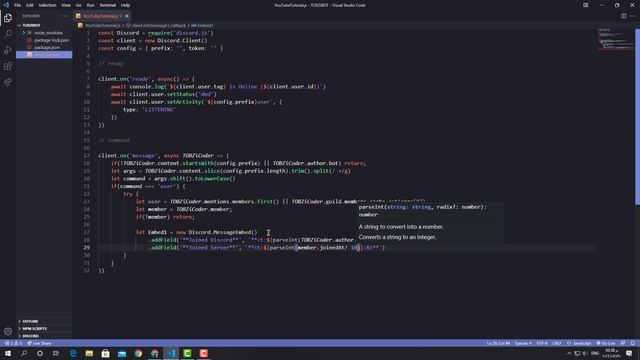This screenshot has height=360, width=640.
Task: Open the Extensions view
Action: [8, 66]
